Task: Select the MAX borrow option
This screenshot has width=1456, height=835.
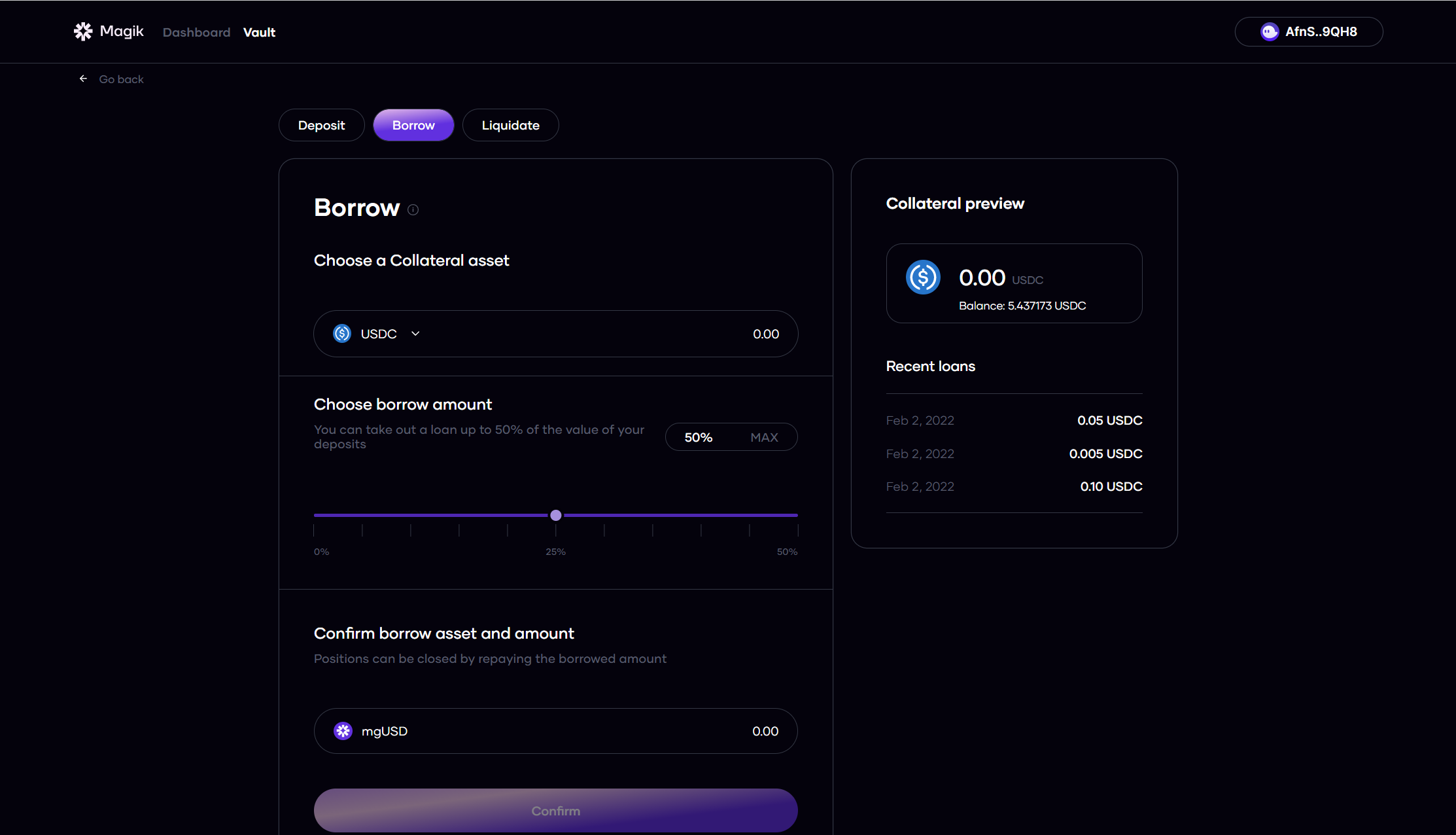Action: coord(764,437)
